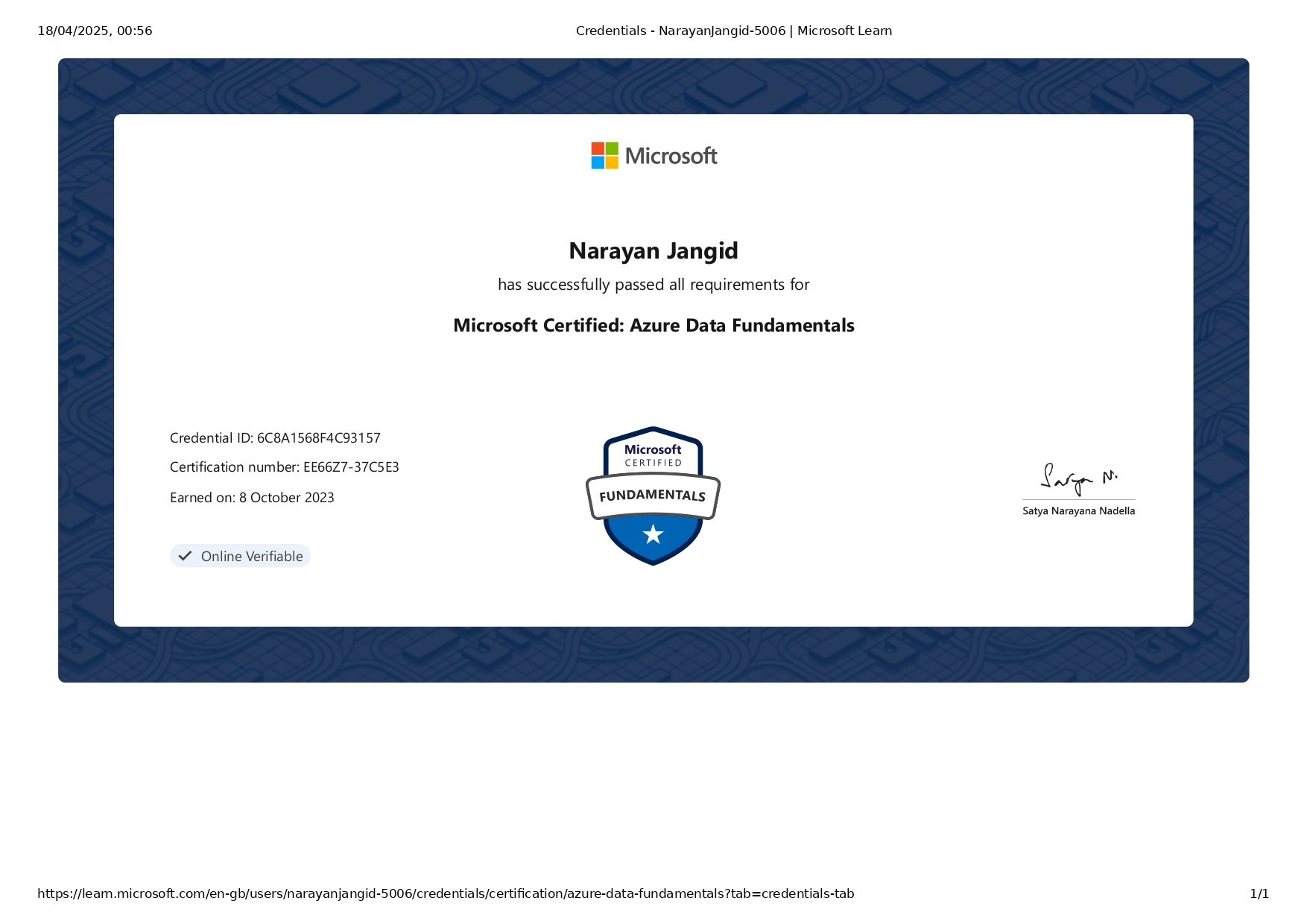This screenshot has width=1307, height=924.
Task: Click the recipient name Narayan Jangid
Action: pos(653,251)
